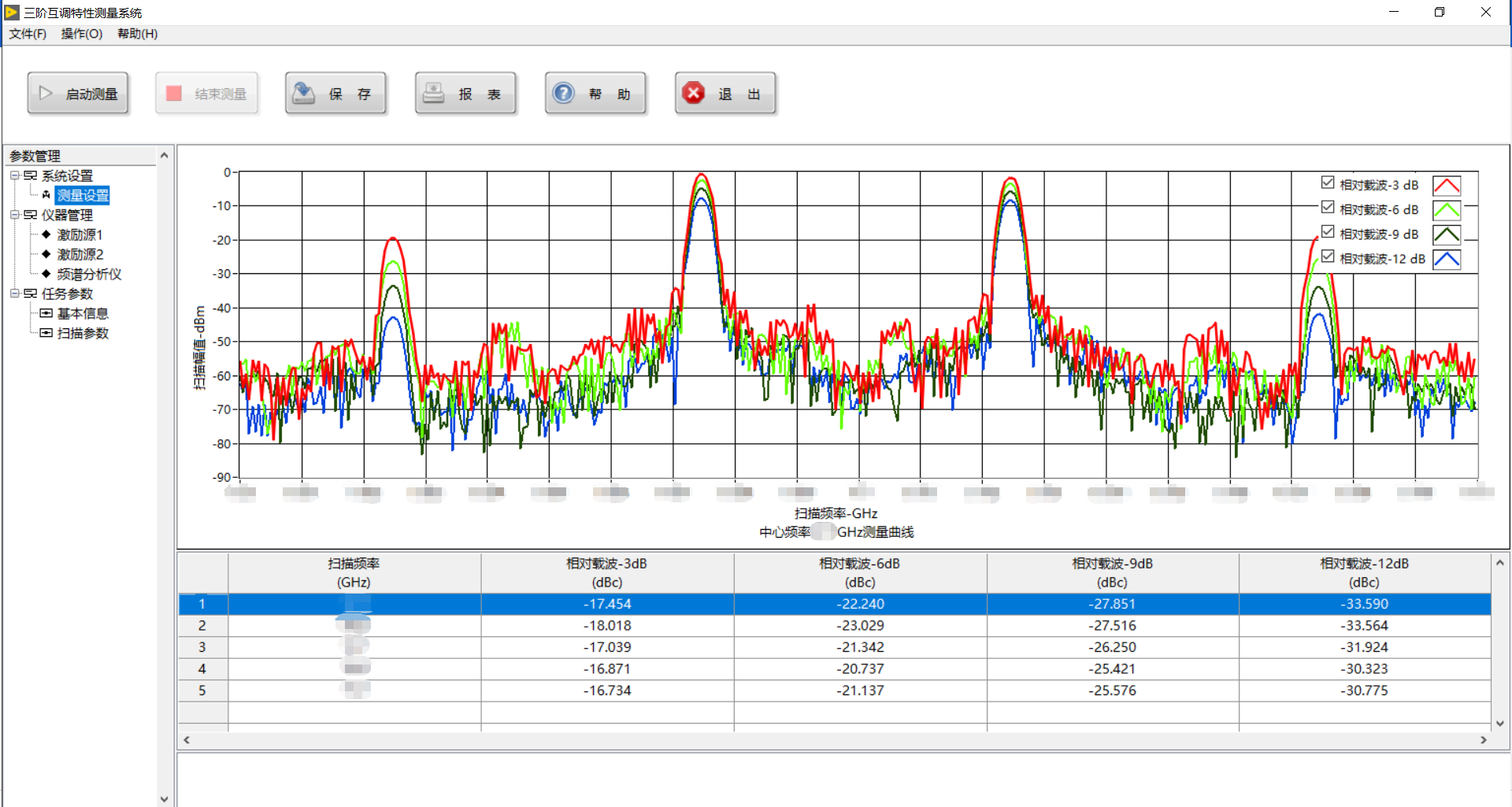Click the printer icon on 报表
The width and height of the screenshot is (1512, 807).
(433, 94)
